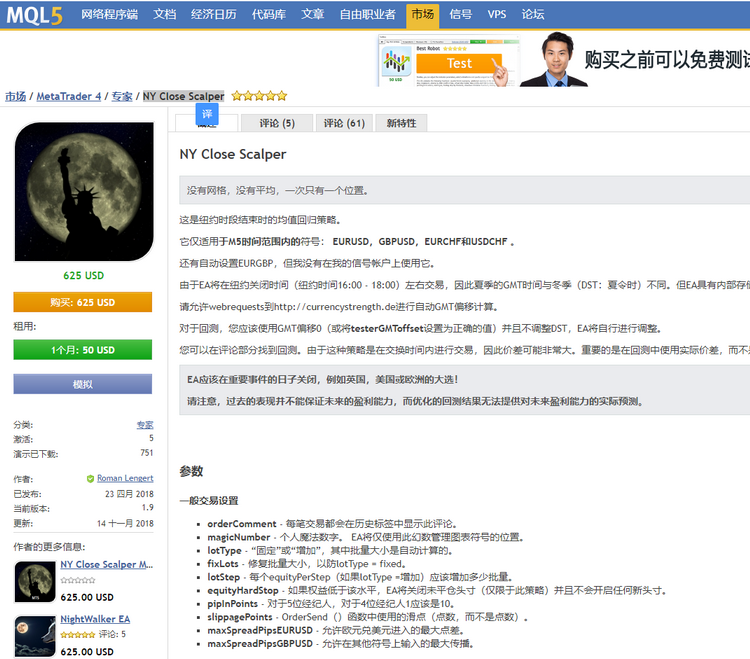
Task: Click the green verified shield icon by author
Action: [90, 479]
